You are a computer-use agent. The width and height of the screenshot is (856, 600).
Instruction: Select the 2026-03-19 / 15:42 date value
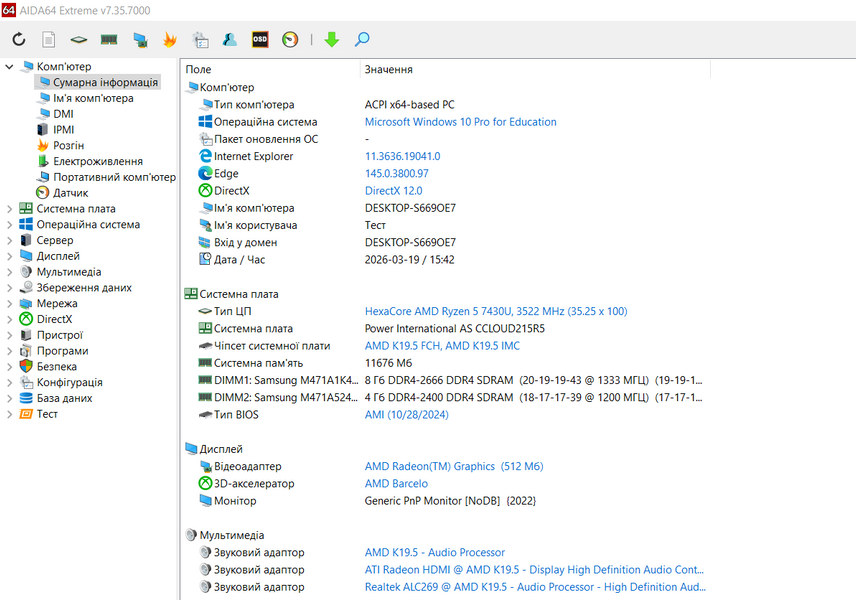point(409,259)
